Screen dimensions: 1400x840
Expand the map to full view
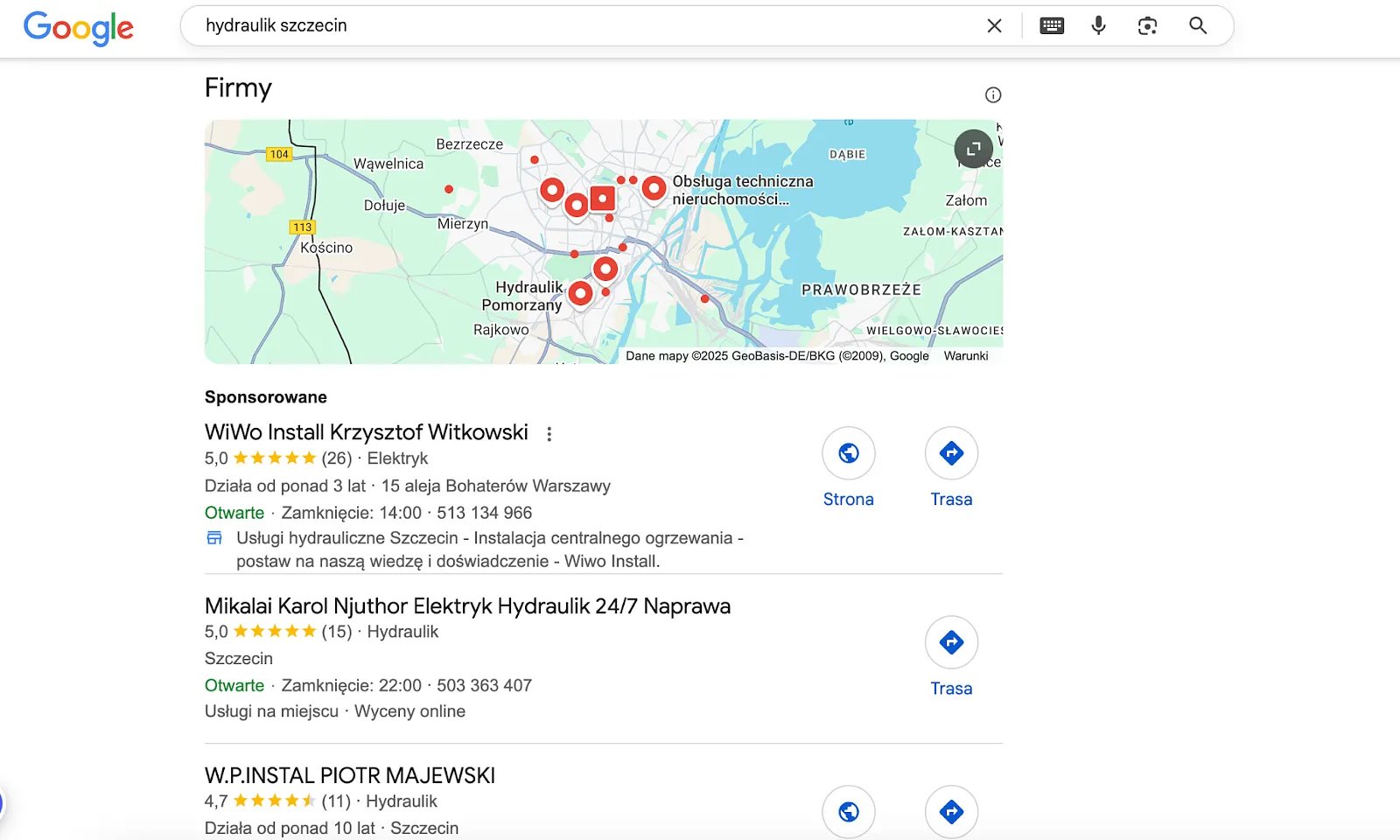point(974,149)
